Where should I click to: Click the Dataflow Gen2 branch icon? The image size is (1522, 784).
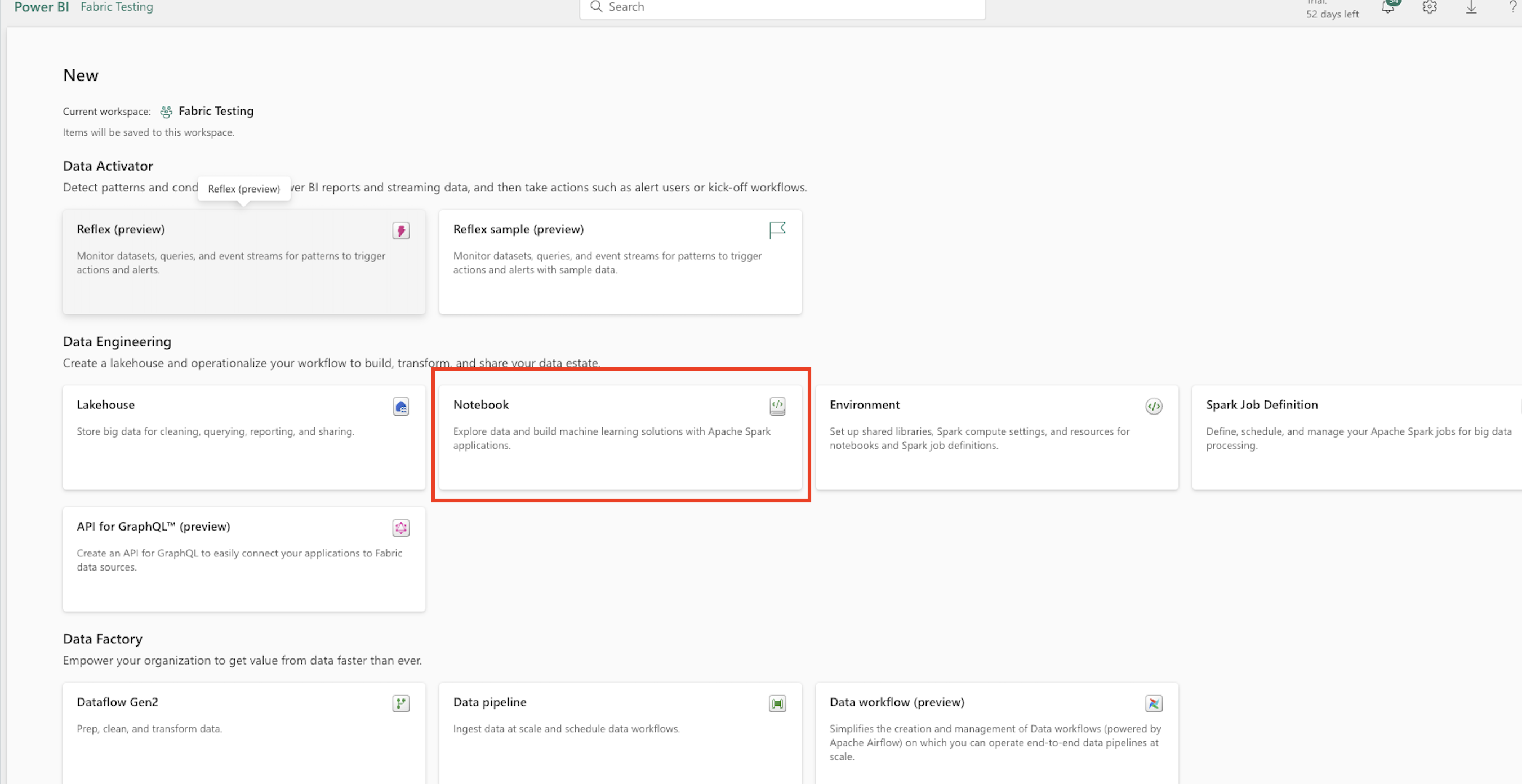pyautogui.click(x=400, y=703)
